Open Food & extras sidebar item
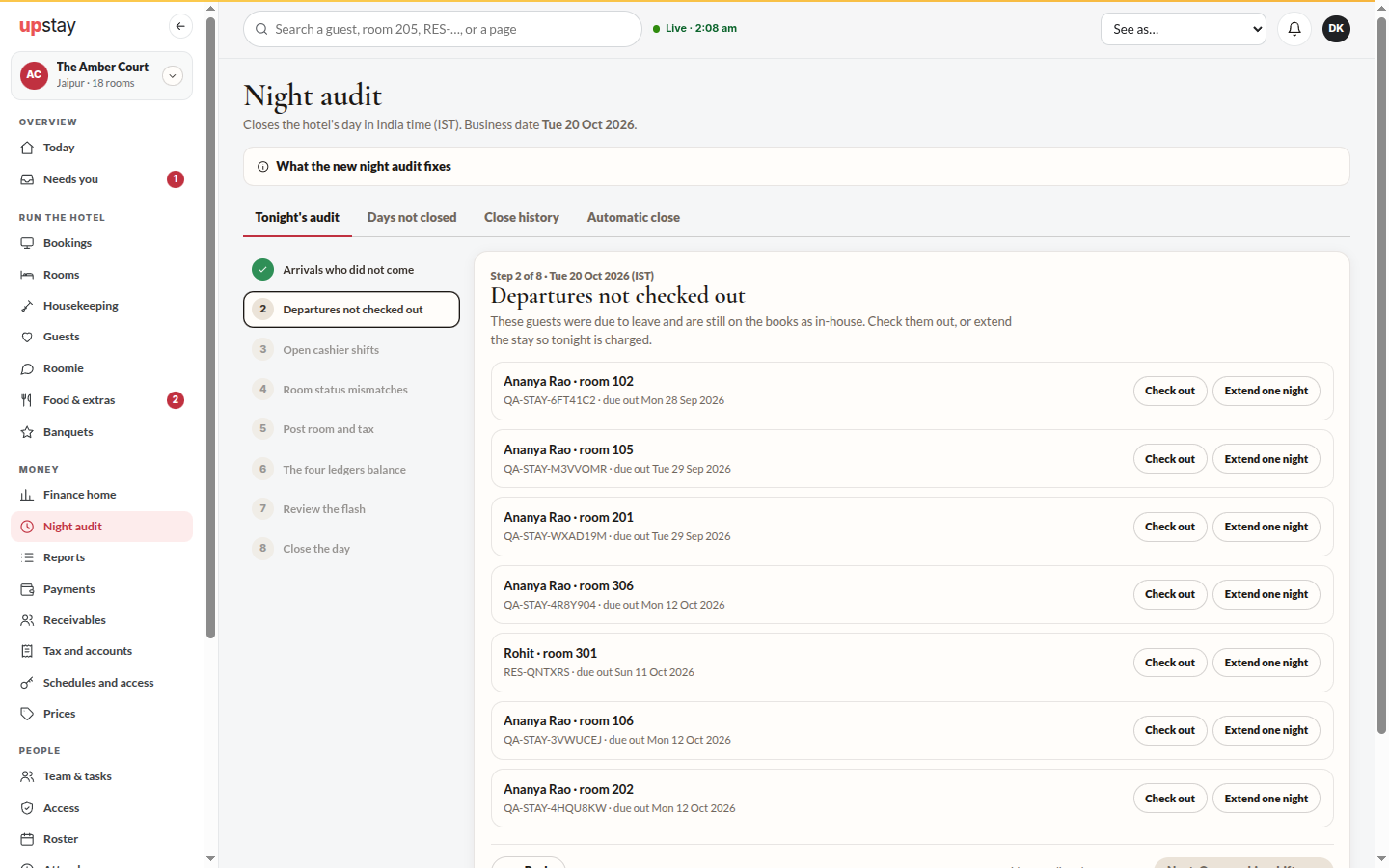1389x868 pixels. 101,400
